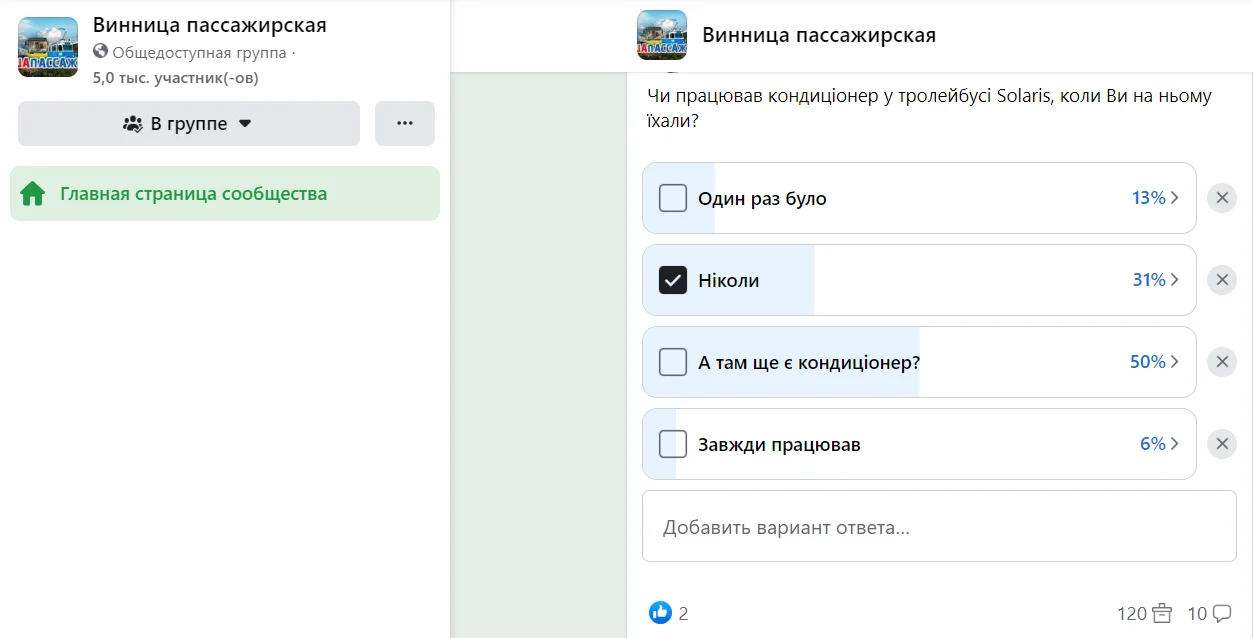Select 'А там ще є кондиціонер?' checkbox
The height and width of the screenshot is (638, 1253).
click(x=673, y=362)
